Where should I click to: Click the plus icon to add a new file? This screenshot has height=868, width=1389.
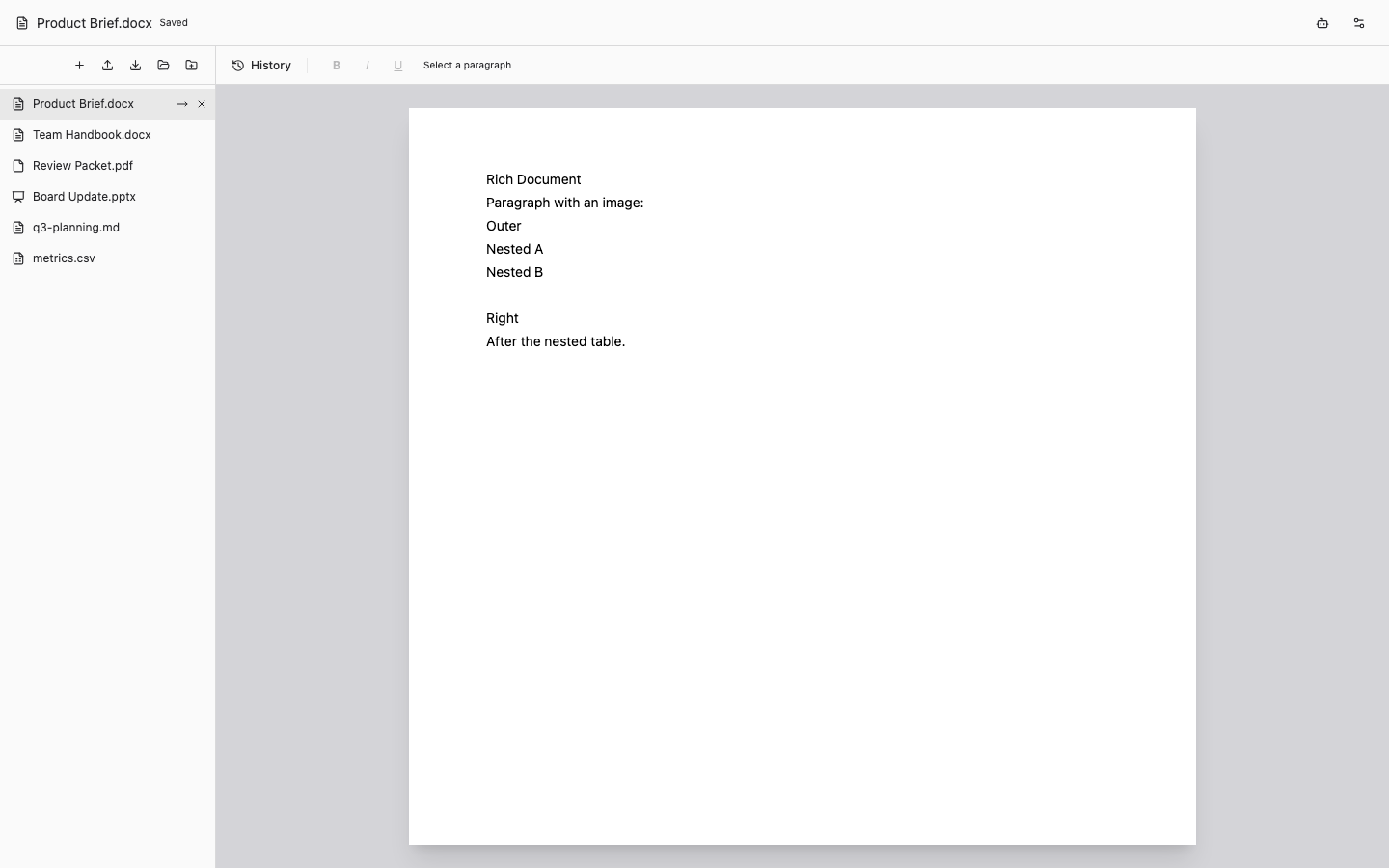pyautogui.click(x=79, y=66)
